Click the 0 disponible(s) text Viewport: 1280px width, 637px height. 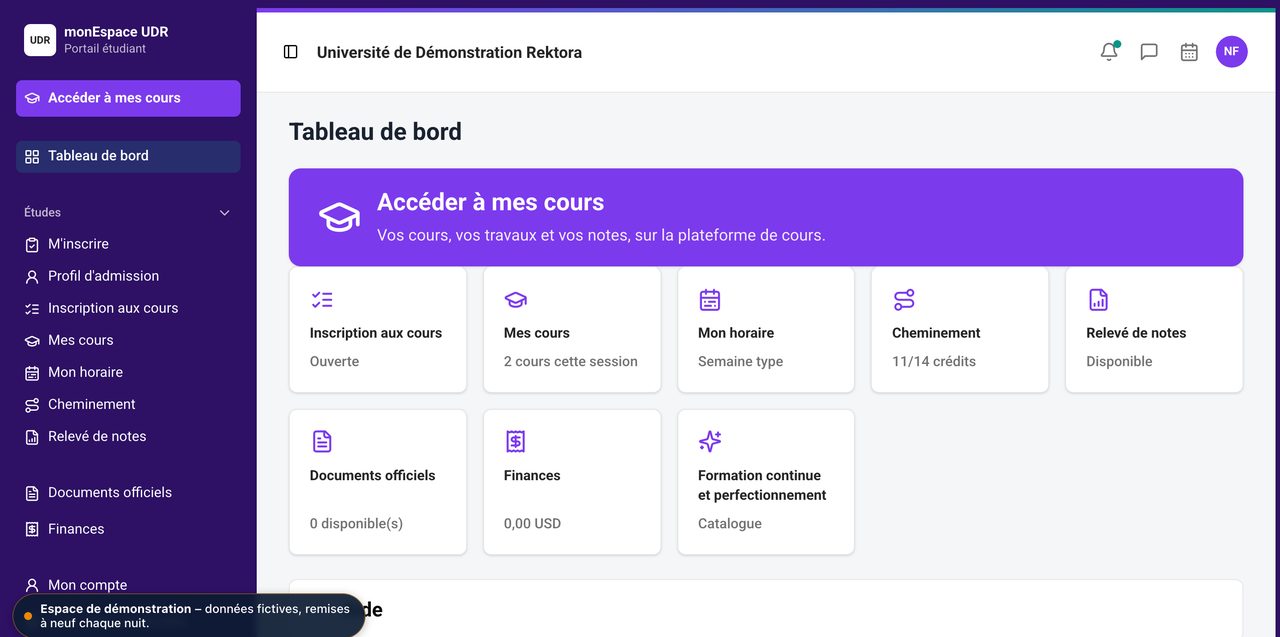pyautogui.click(x=356, y=523)
